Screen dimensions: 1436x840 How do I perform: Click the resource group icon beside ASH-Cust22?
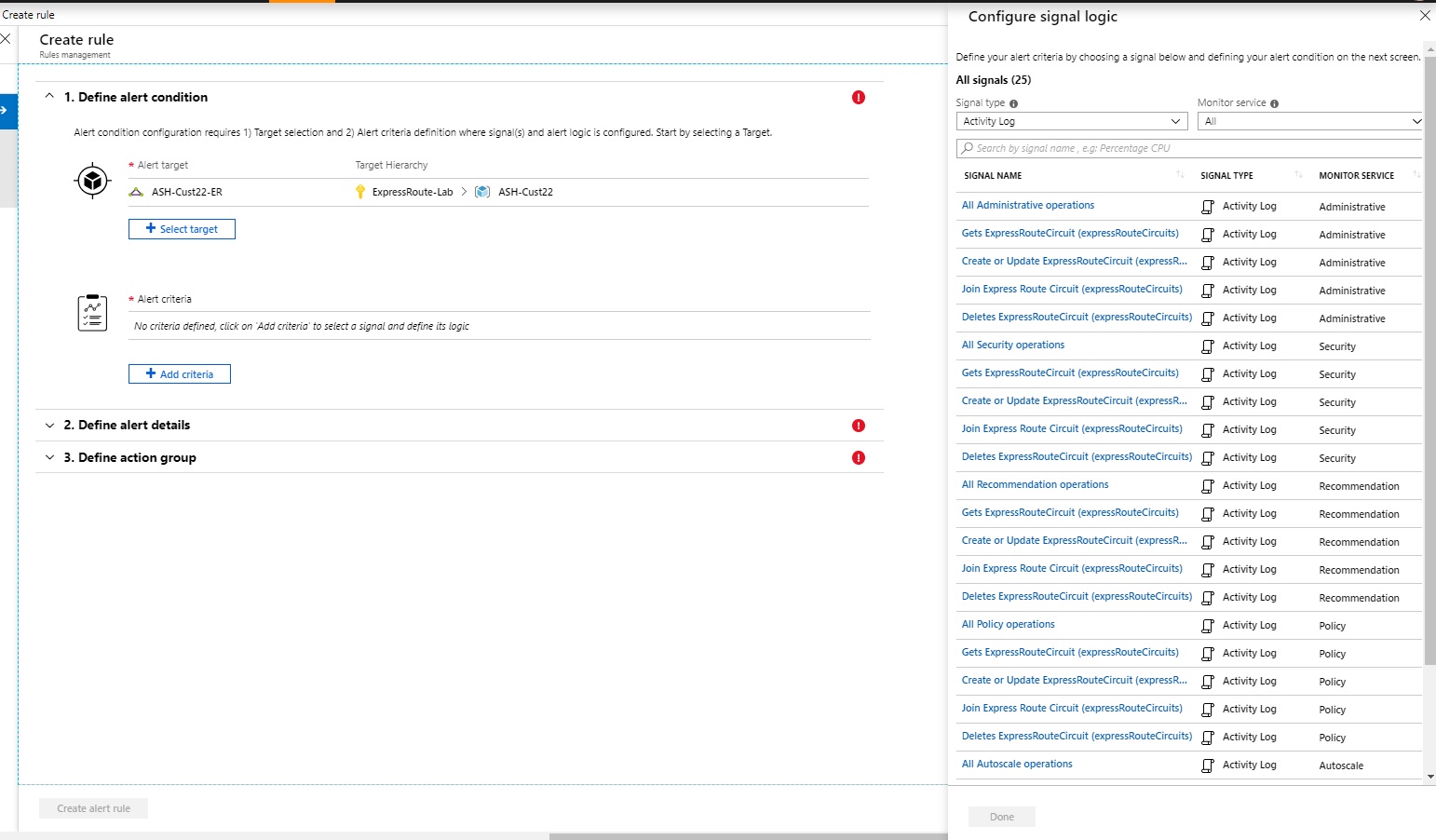[x=482, y=192]
